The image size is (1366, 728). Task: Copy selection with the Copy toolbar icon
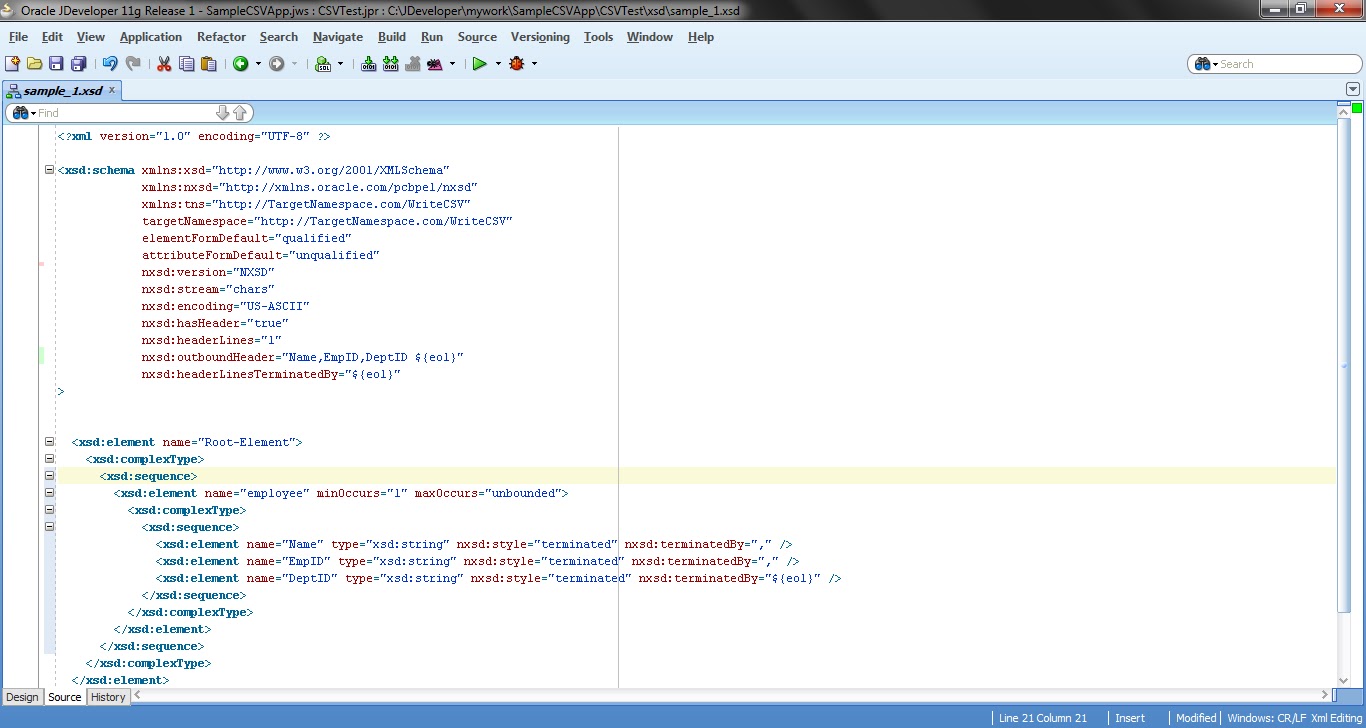point(186,63)
